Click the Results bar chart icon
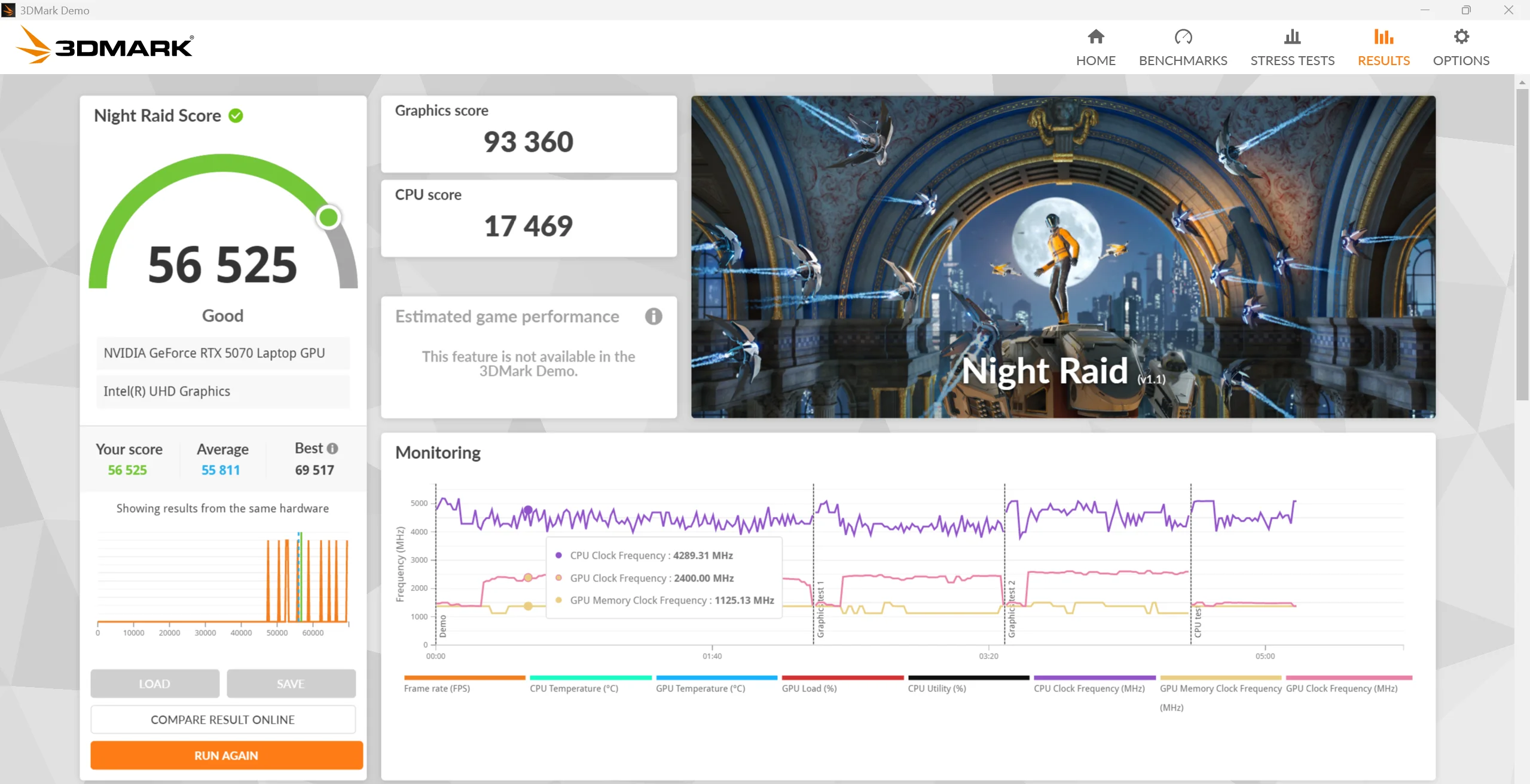 tap(1383, 37)
